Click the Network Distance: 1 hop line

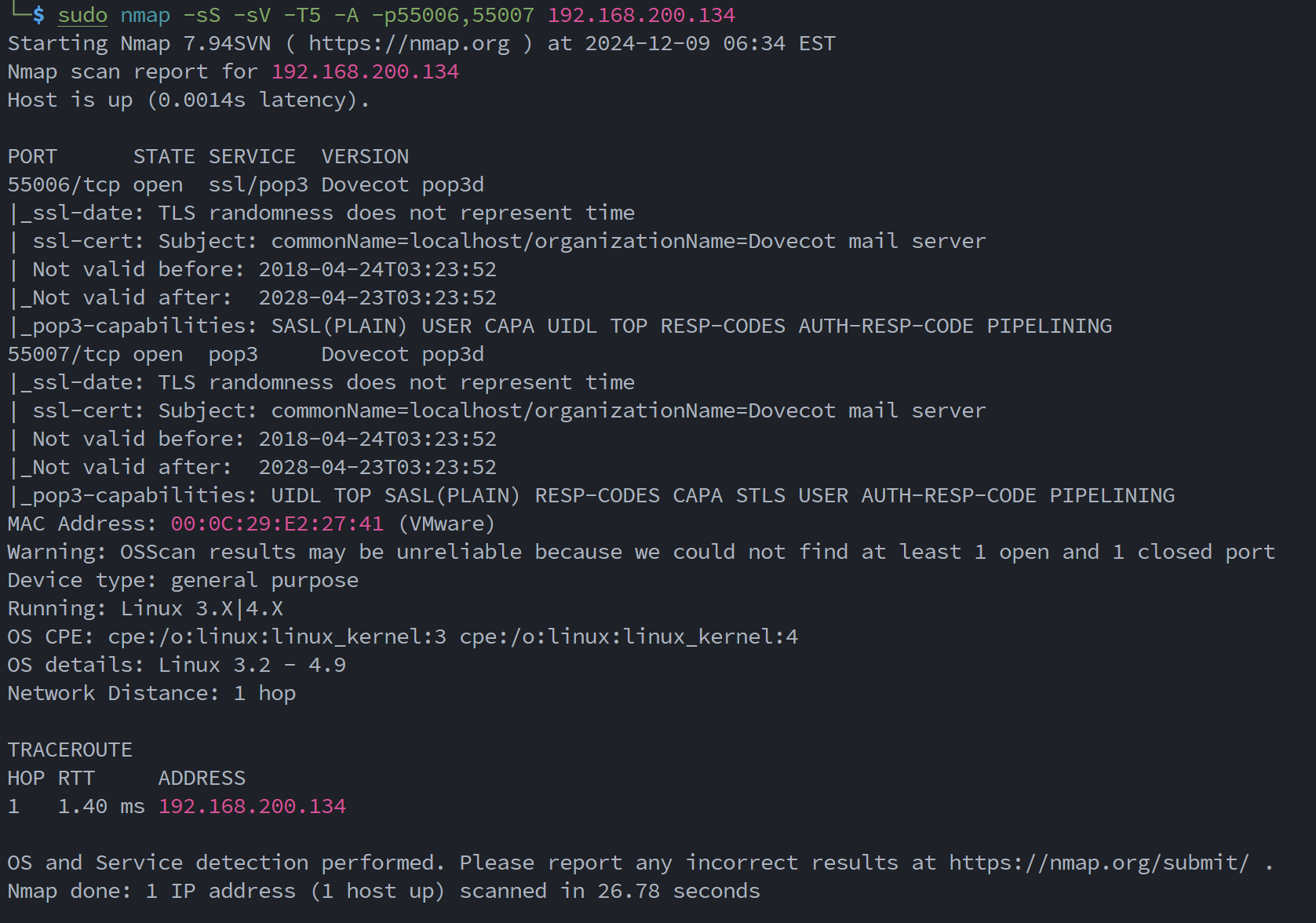[151, 694]
